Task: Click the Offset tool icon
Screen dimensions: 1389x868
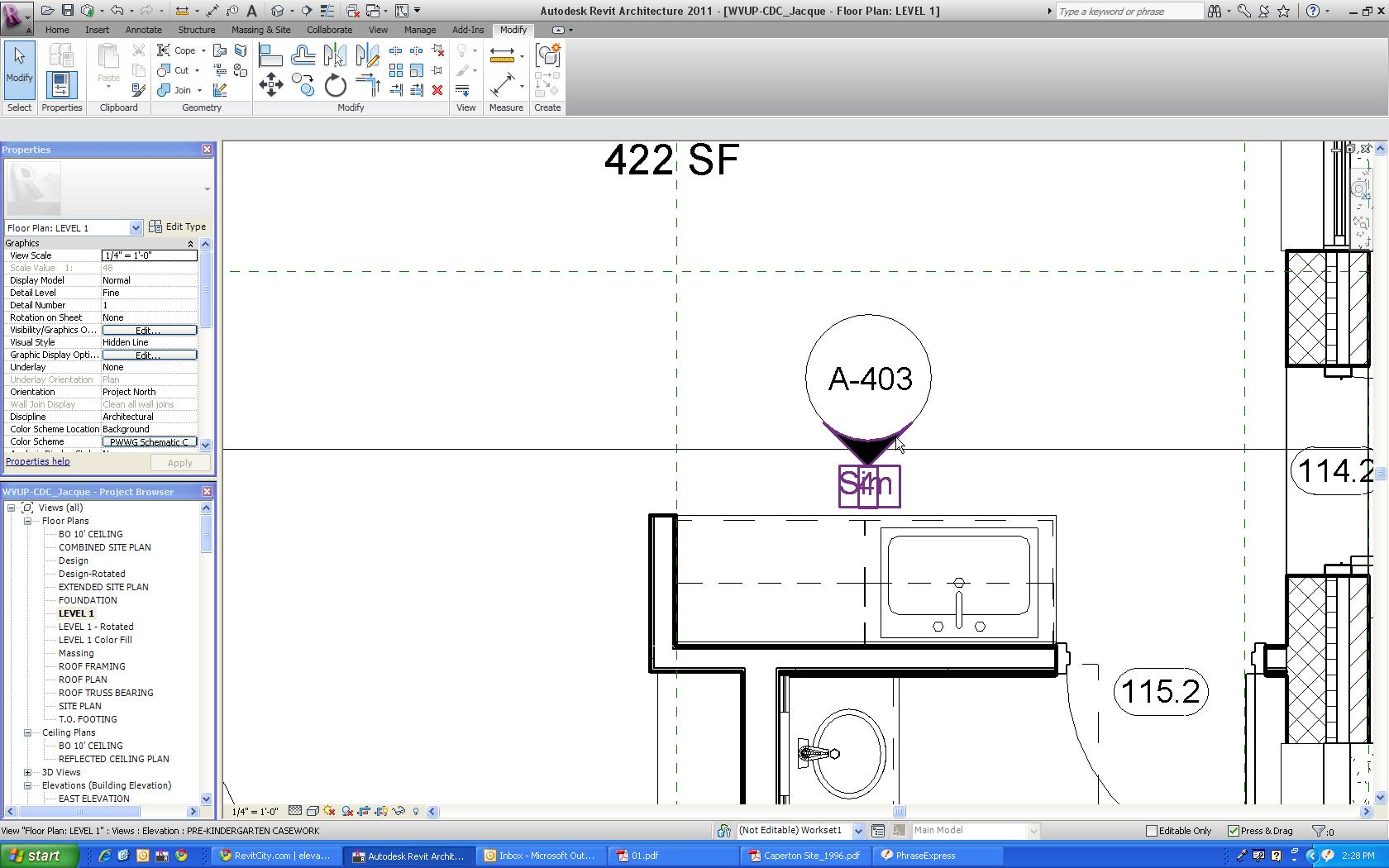Action: pos(303,55)
